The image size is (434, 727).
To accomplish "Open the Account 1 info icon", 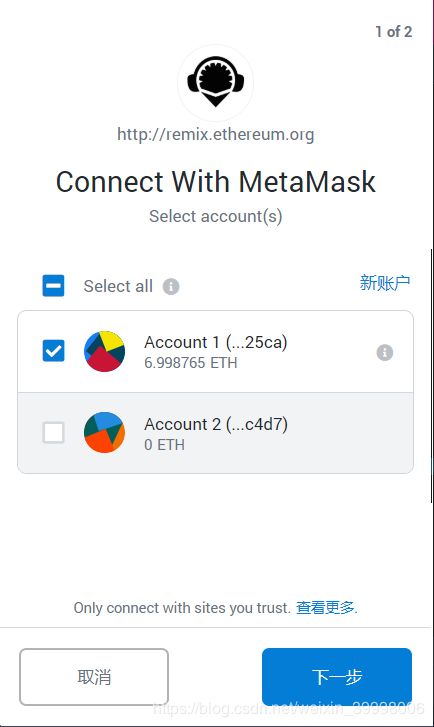I will 384,352.
